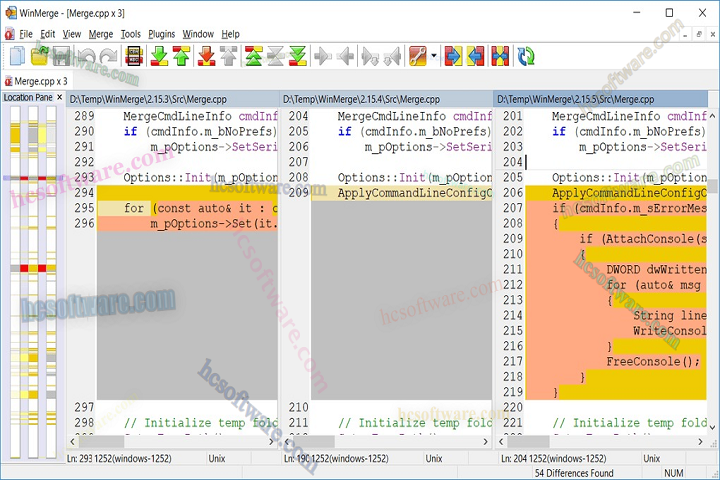Open Options via the wrench icon

click(418, 56)
